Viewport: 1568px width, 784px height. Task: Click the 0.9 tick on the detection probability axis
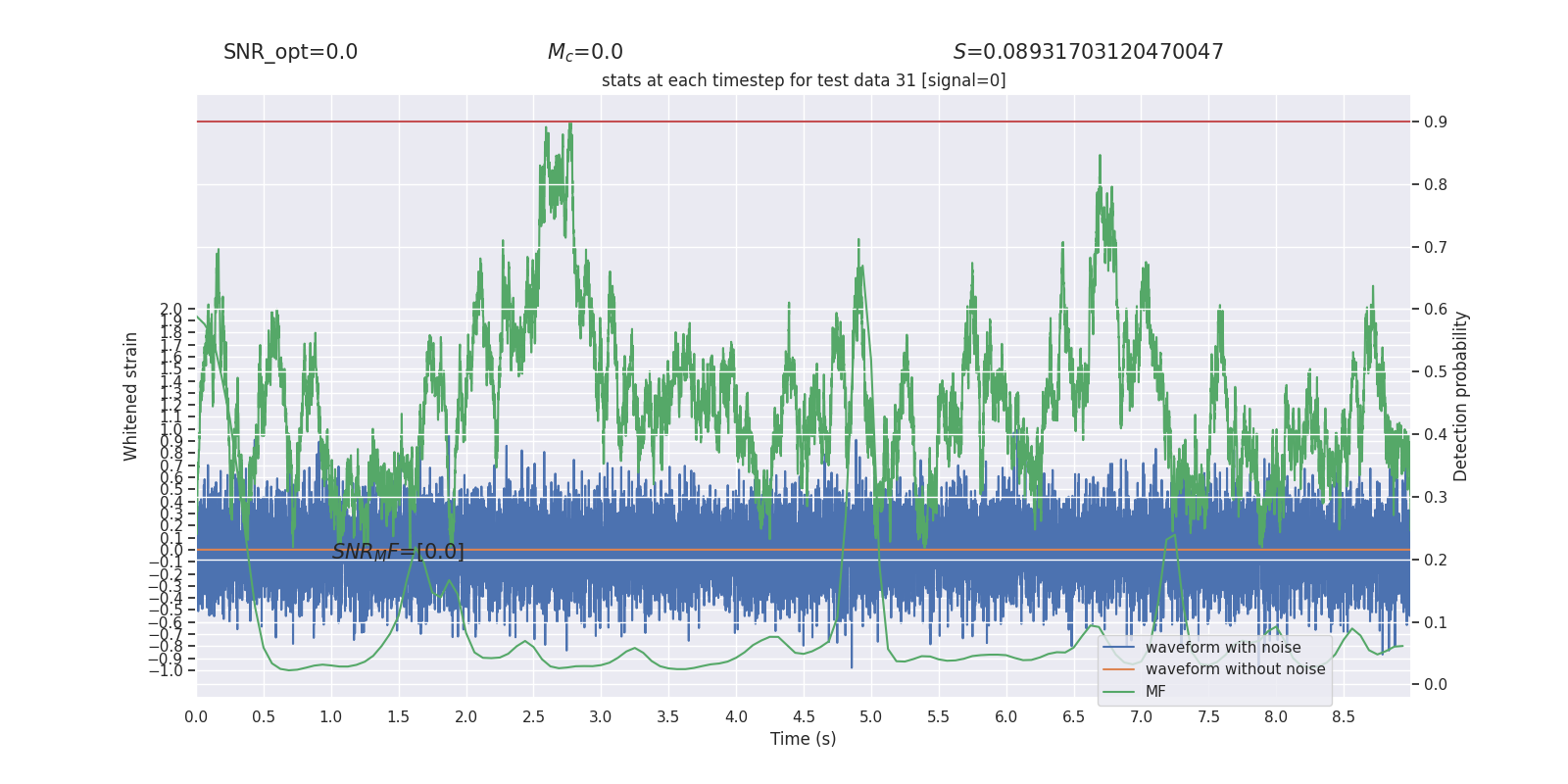(1436, 122)
